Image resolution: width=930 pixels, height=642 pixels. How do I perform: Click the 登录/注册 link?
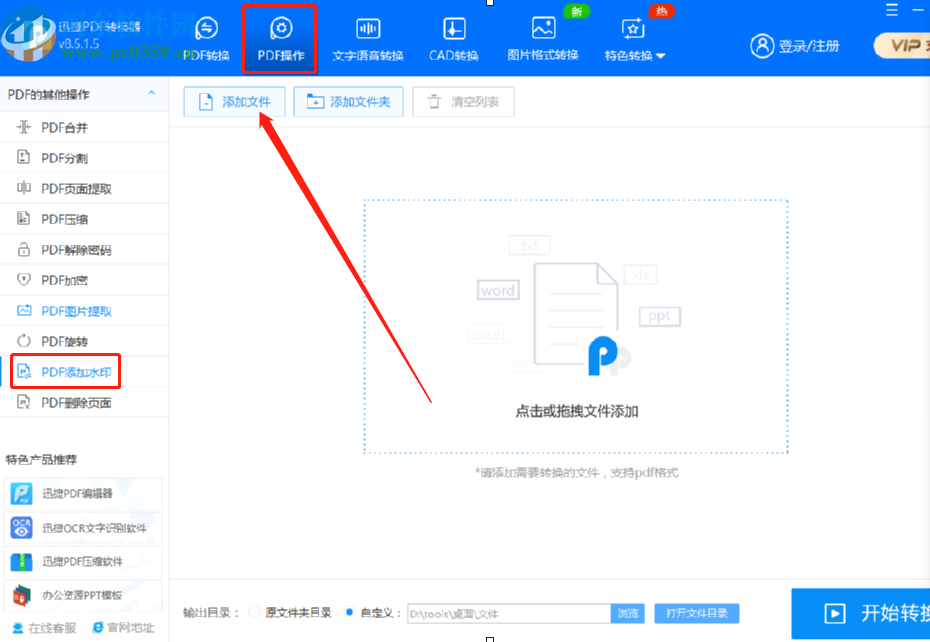click(x=809, y=46)
